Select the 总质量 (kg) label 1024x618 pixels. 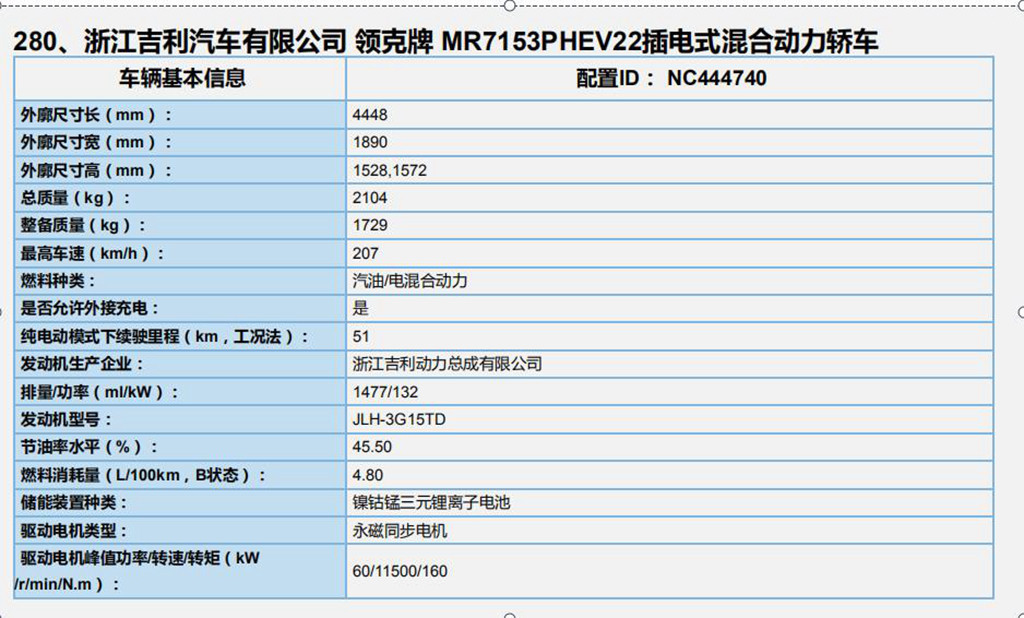(75, 198)
